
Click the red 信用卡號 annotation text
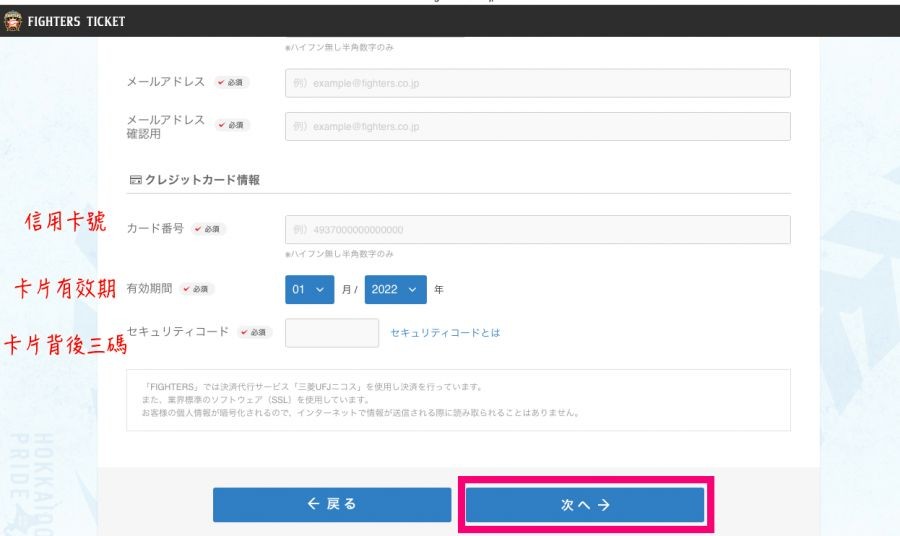(65, 222)
